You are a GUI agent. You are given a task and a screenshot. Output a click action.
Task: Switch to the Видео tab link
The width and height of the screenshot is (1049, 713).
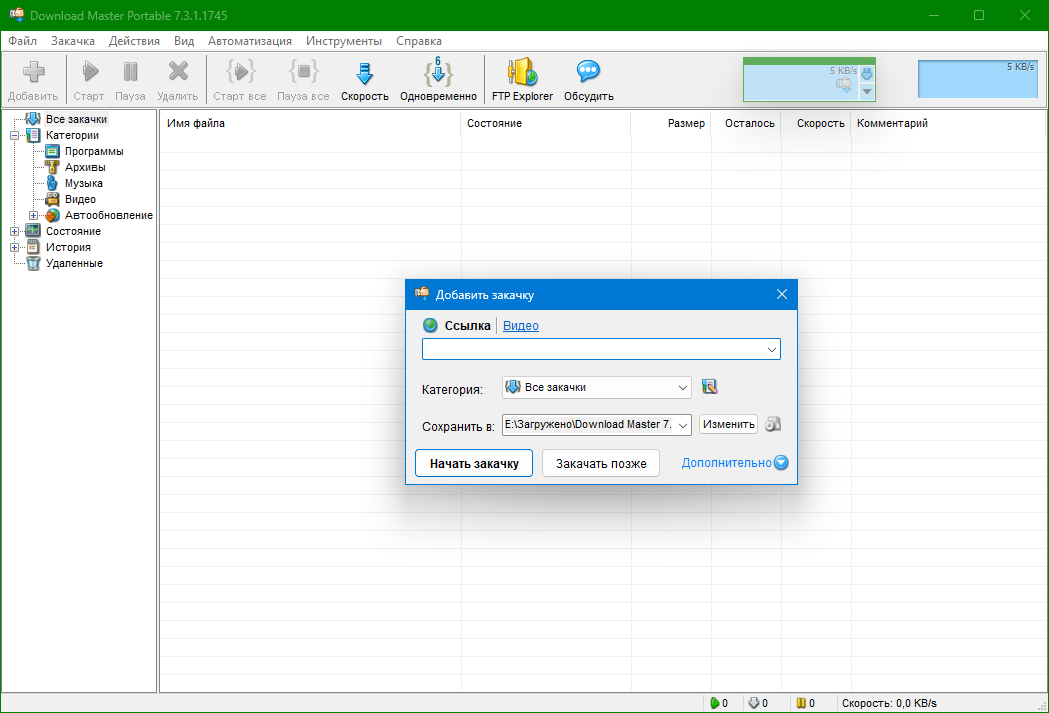click(x=520, y=325)
